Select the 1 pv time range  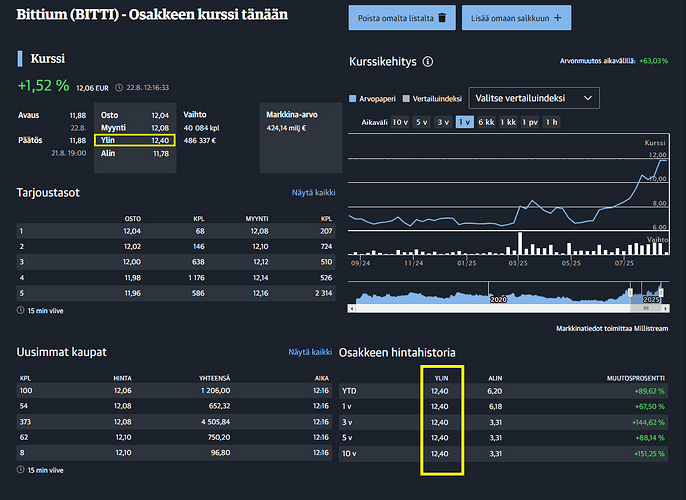531,122
